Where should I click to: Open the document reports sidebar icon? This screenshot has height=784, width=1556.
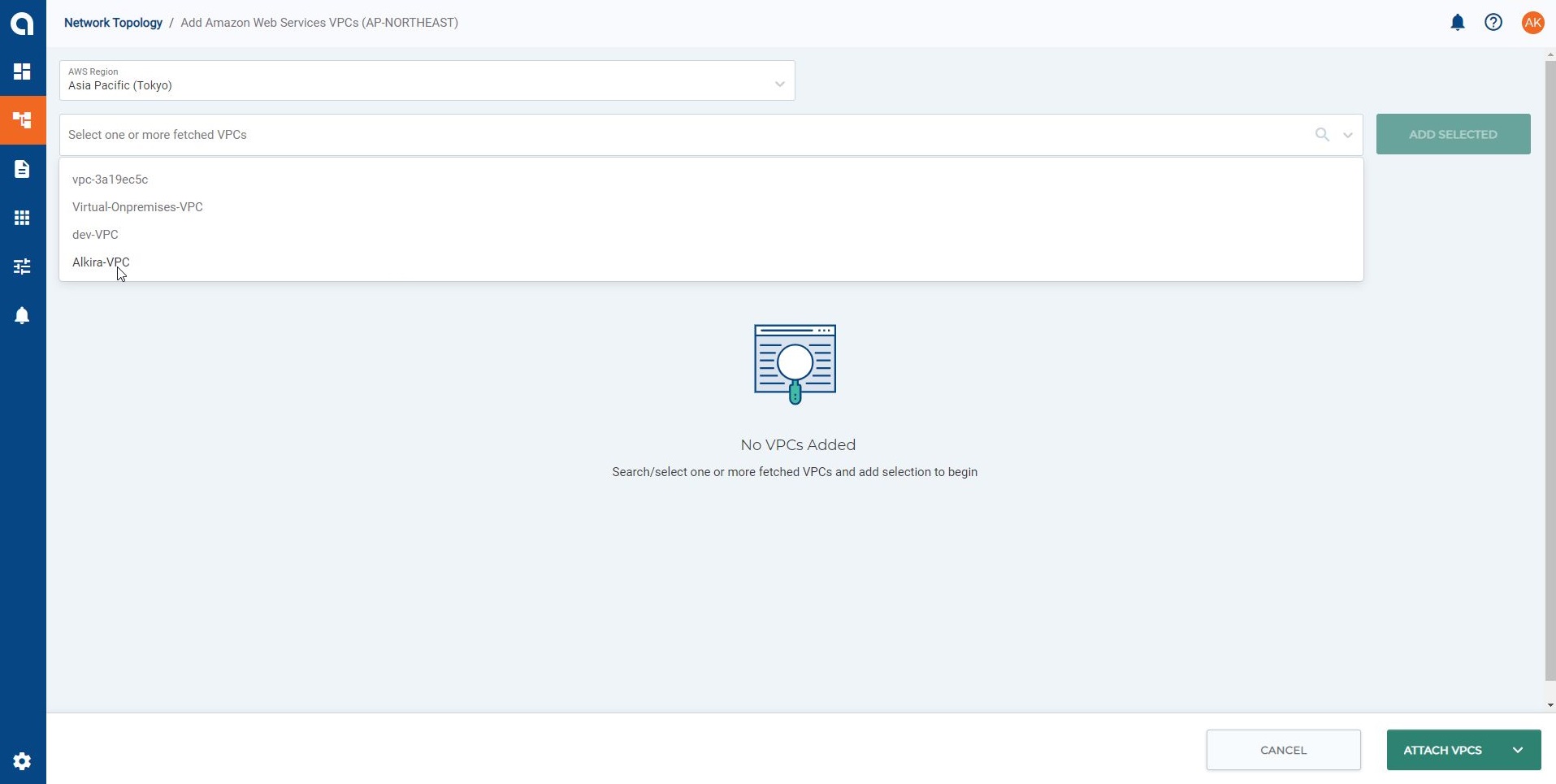point(22,169)
